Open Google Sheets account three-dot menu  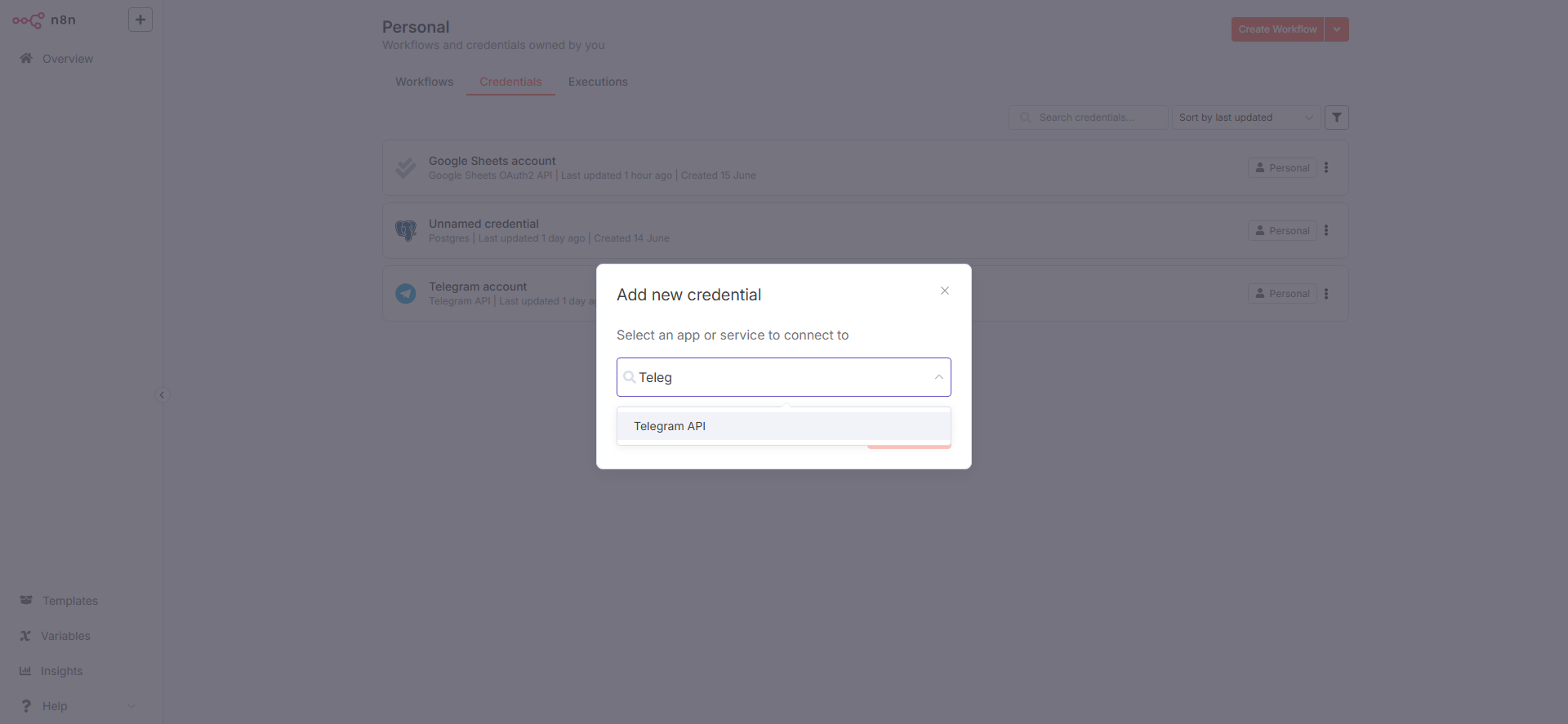click(1326, 167)
